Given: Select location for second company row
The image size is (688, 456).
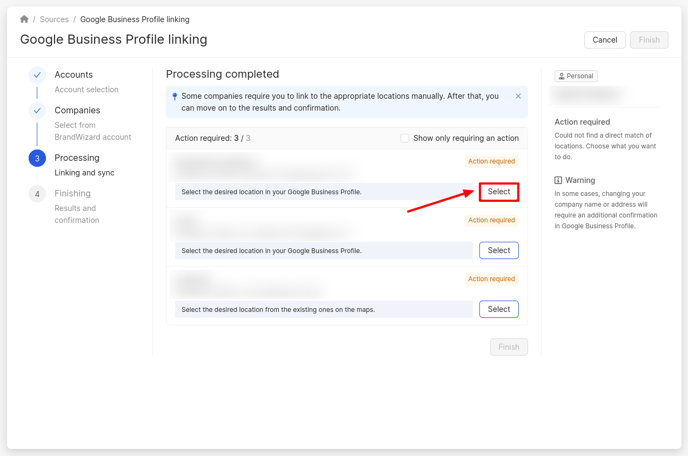Looking at the screenshot, I should click(499, 251).
